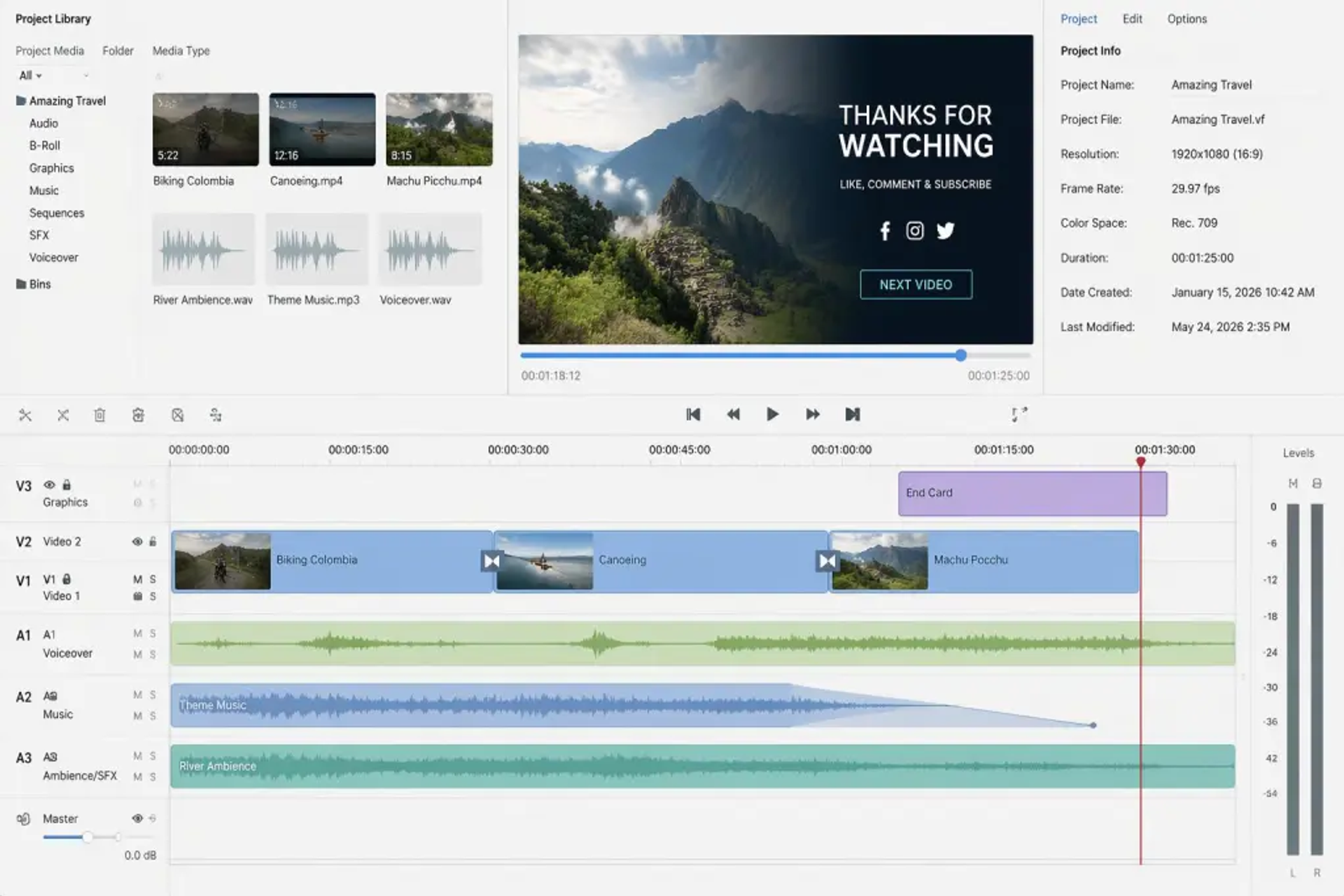Select the Graphics folder in library tree
Image resolution: width=1344 pixels, height=896 pixels.
pos(51,168)
